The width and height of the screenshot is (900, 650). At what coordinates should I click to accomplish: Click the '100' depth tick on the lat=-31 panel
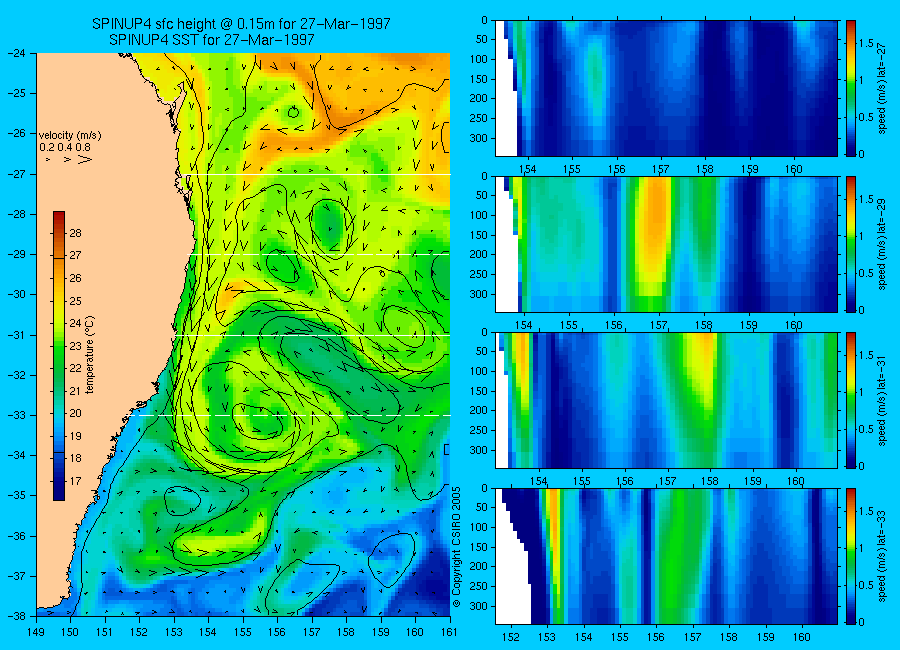478,372
